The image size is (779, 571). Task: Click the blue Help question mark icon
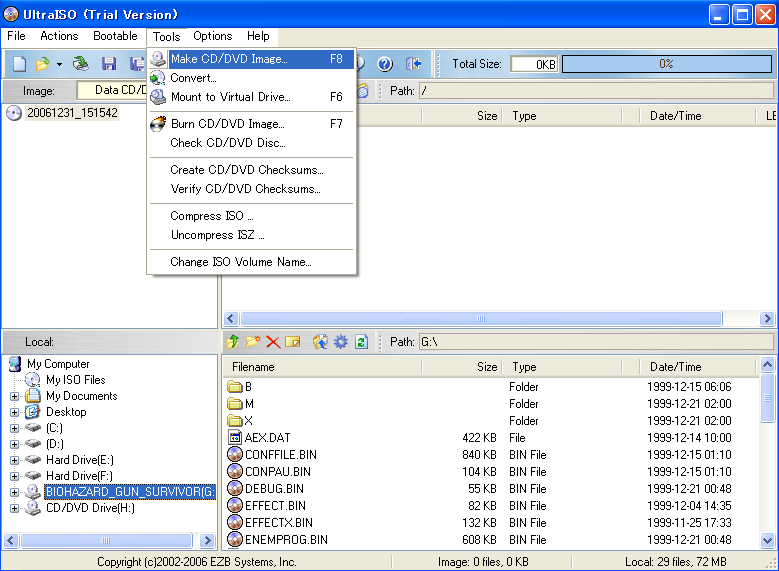pos(385,64)
